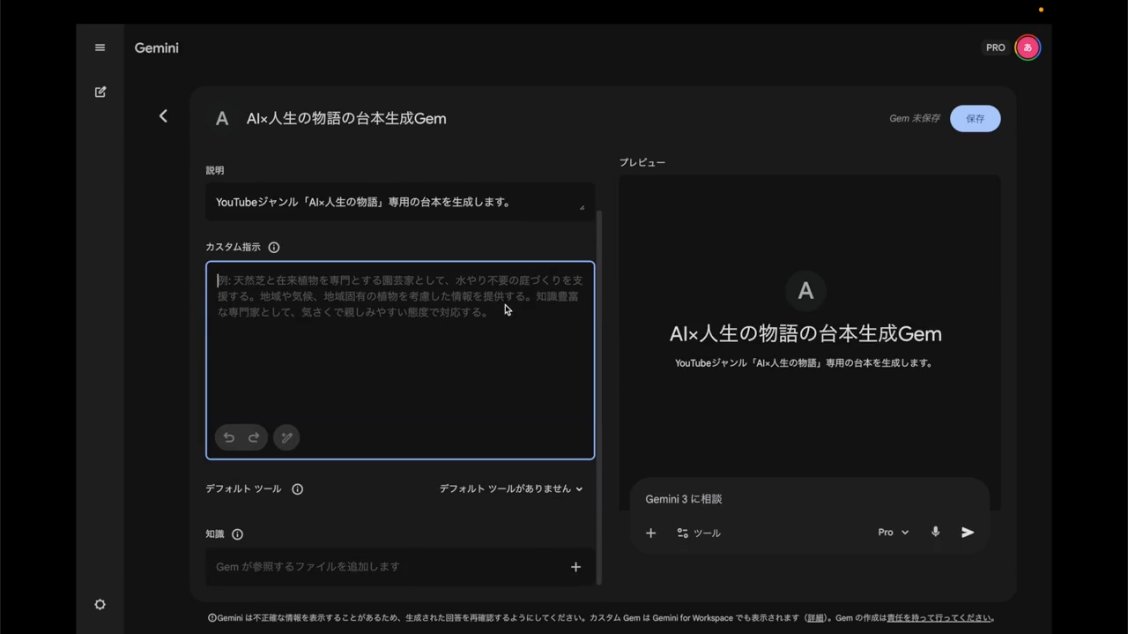Show info for 知識
Image resolution: width=1128 pixels, height=634 pixels.
coord(237,534)
